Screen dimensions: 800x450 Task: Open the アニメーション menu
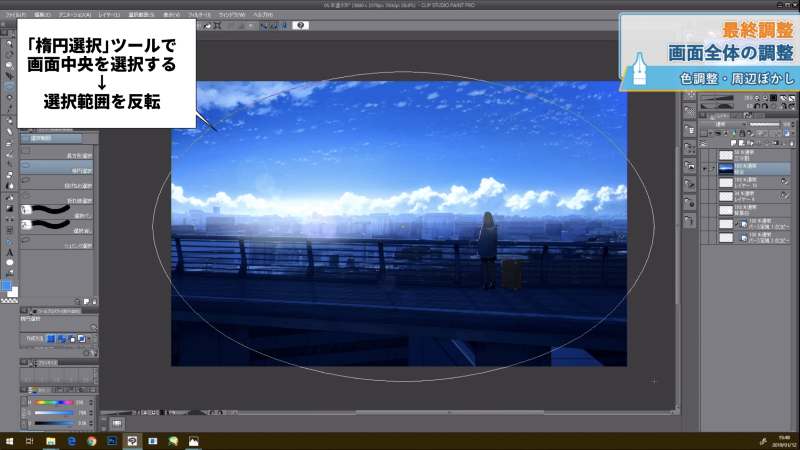pyautogui.click(x=74, y=15)
